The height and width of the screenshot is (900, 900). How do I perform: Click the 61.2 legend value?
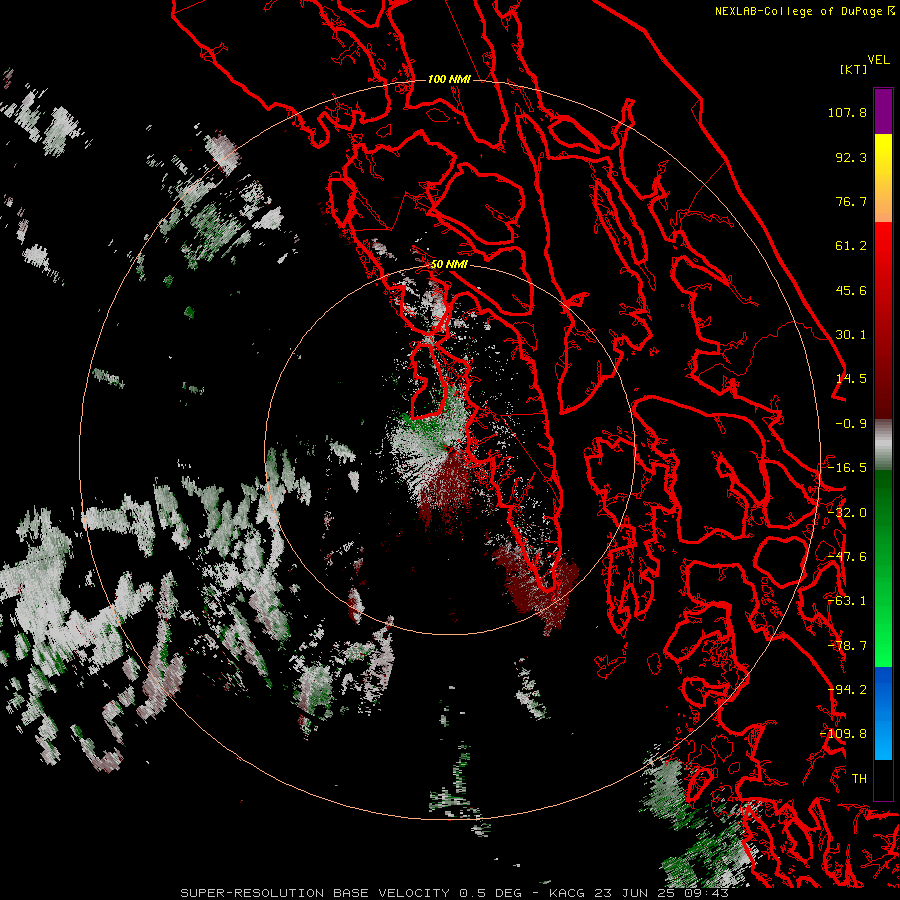click(x=851, y=246)
